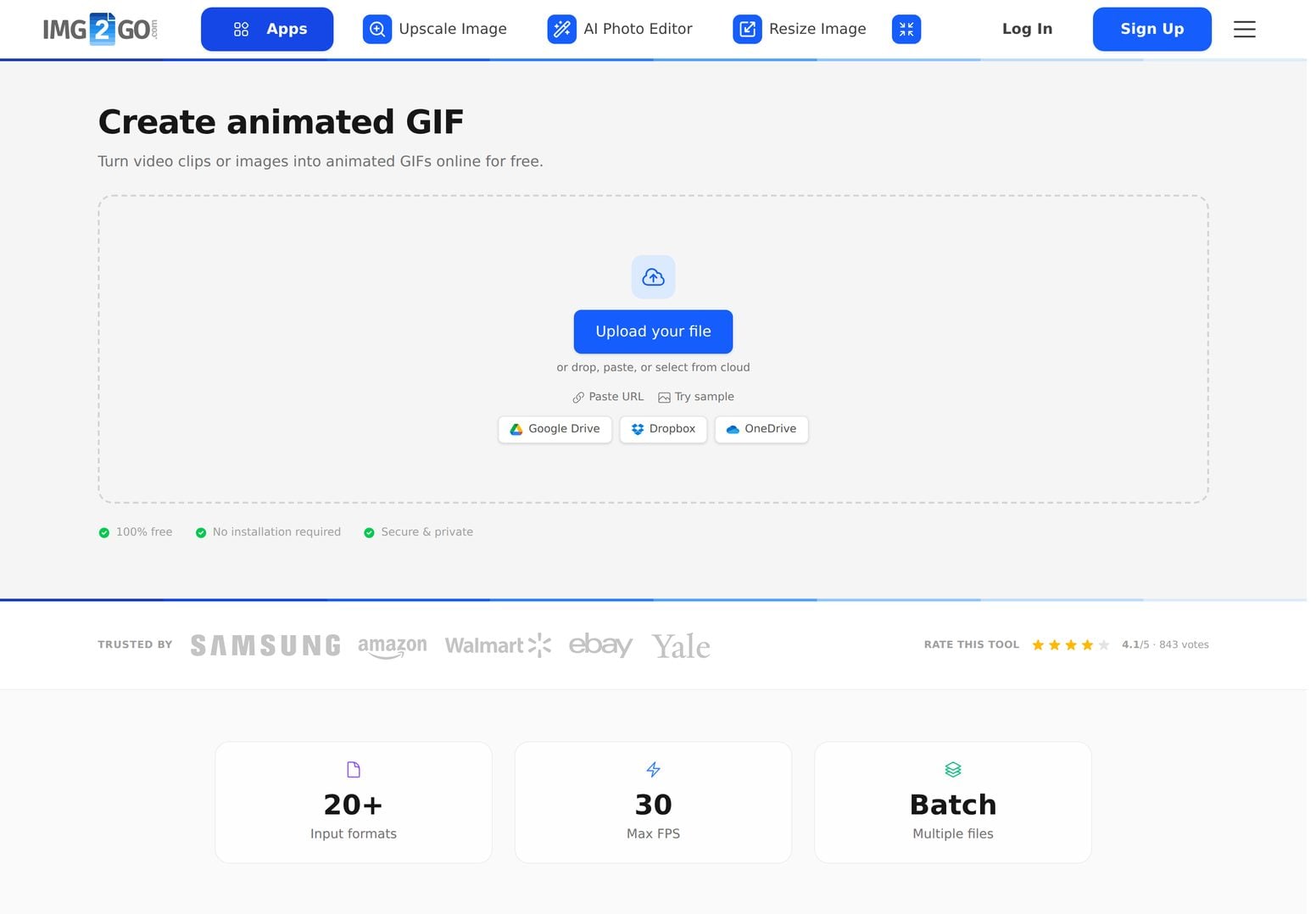This screenshot has height=914, width=1316.
Task: Click the Upscale Image magnifier icon
Action: (377, 29)
